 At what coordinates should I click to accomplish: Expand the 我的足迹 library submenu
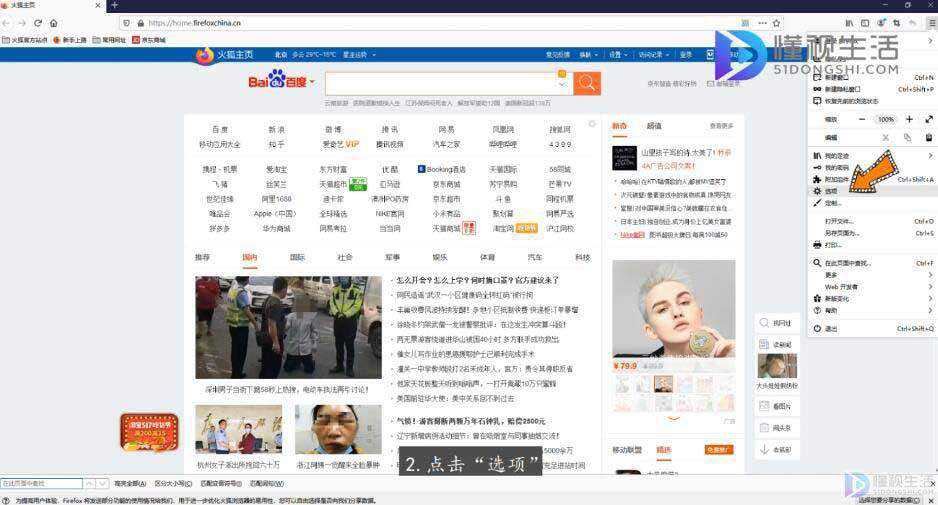click(872, 156)
